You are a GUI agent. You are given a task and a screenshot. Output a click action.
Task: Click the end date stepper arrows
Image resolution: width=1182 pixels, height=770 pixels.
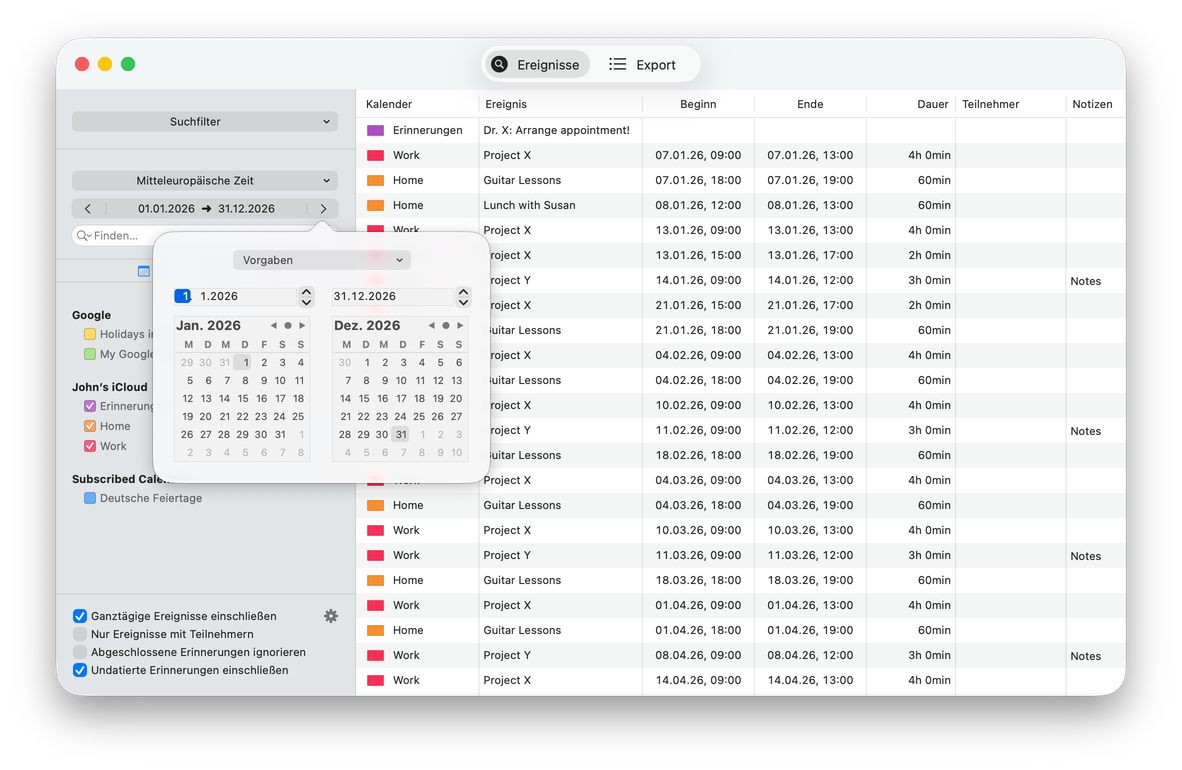coord(464,296)
